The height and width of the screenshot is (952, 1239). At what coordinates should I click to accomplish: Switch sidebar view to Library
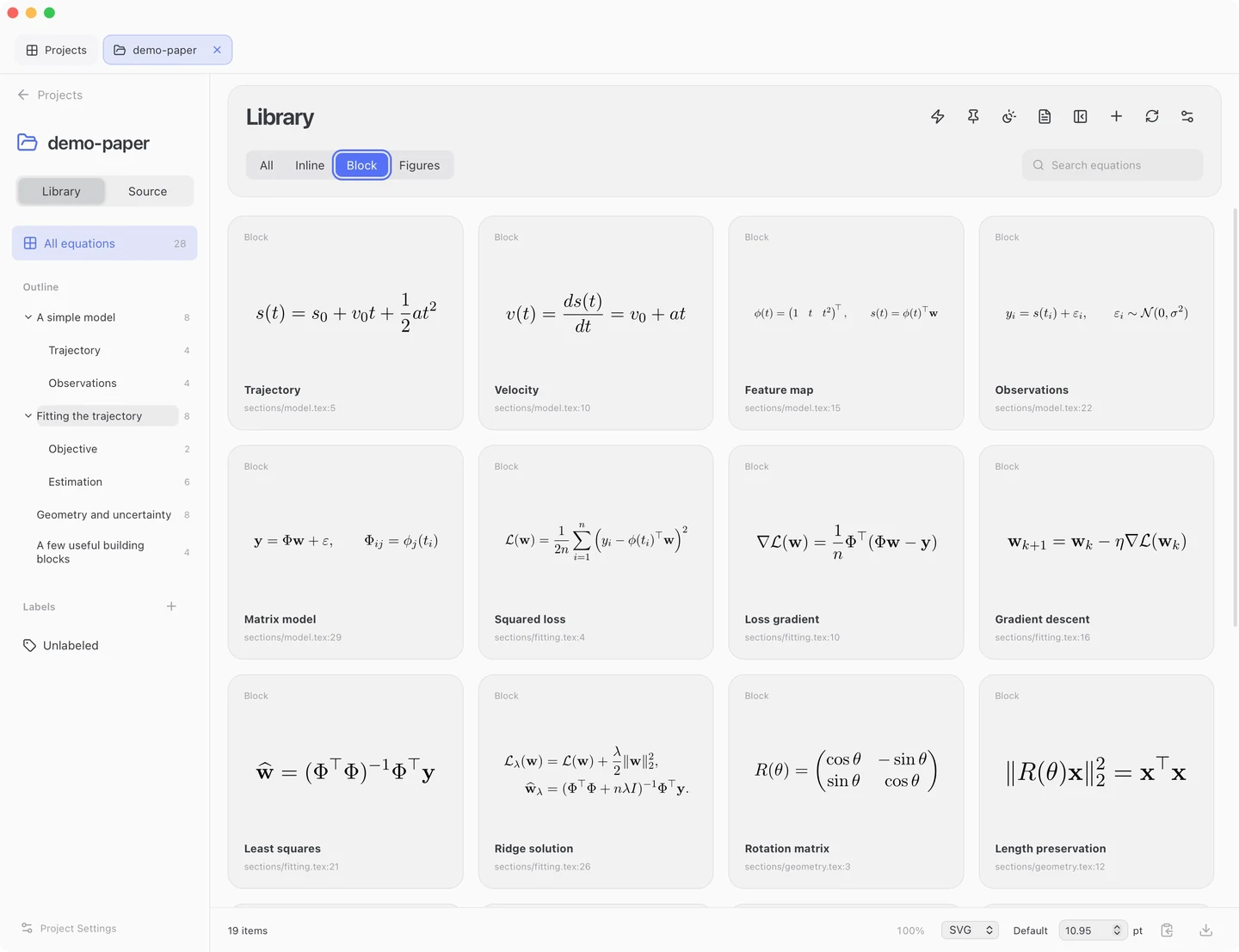point(61,191)
